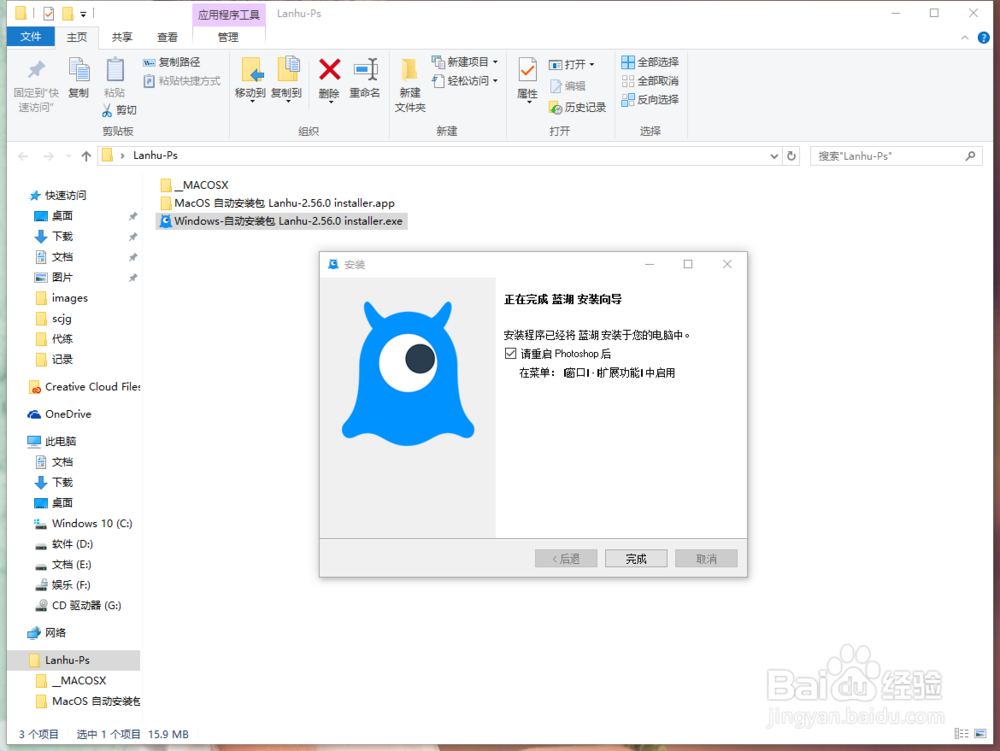1000x751 pixels.
Task: Open CD 驱动器 (G:) in sidebar
Action: point(78,605)
